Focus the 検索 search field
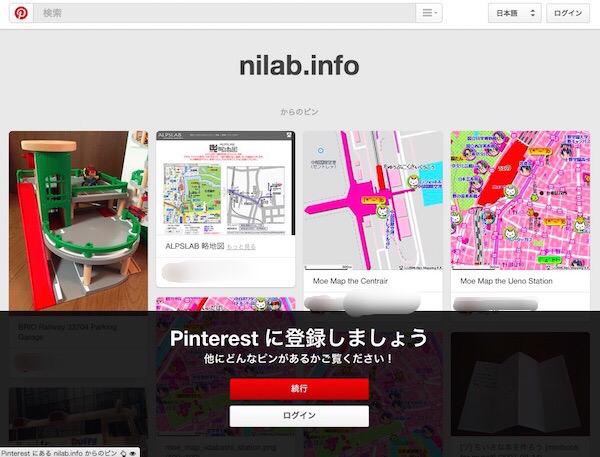 pyautogui.click(x=225, y=13)
